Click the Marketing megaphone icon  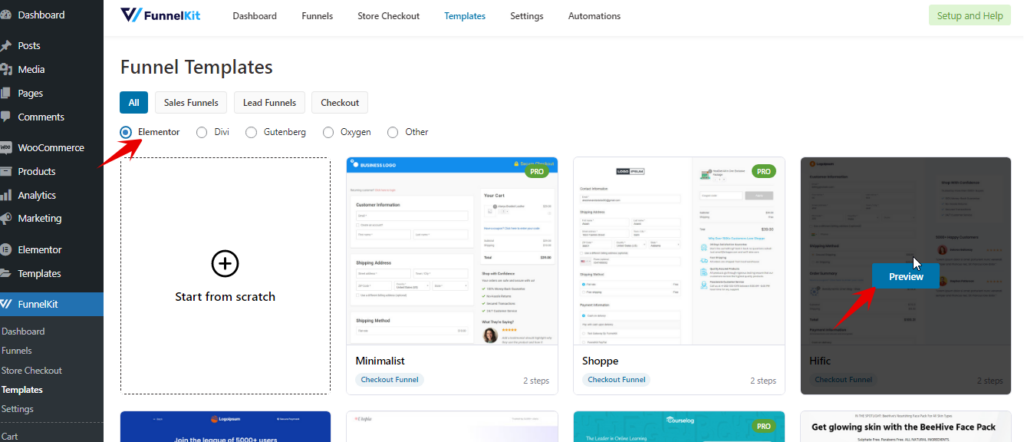point(5,218)
